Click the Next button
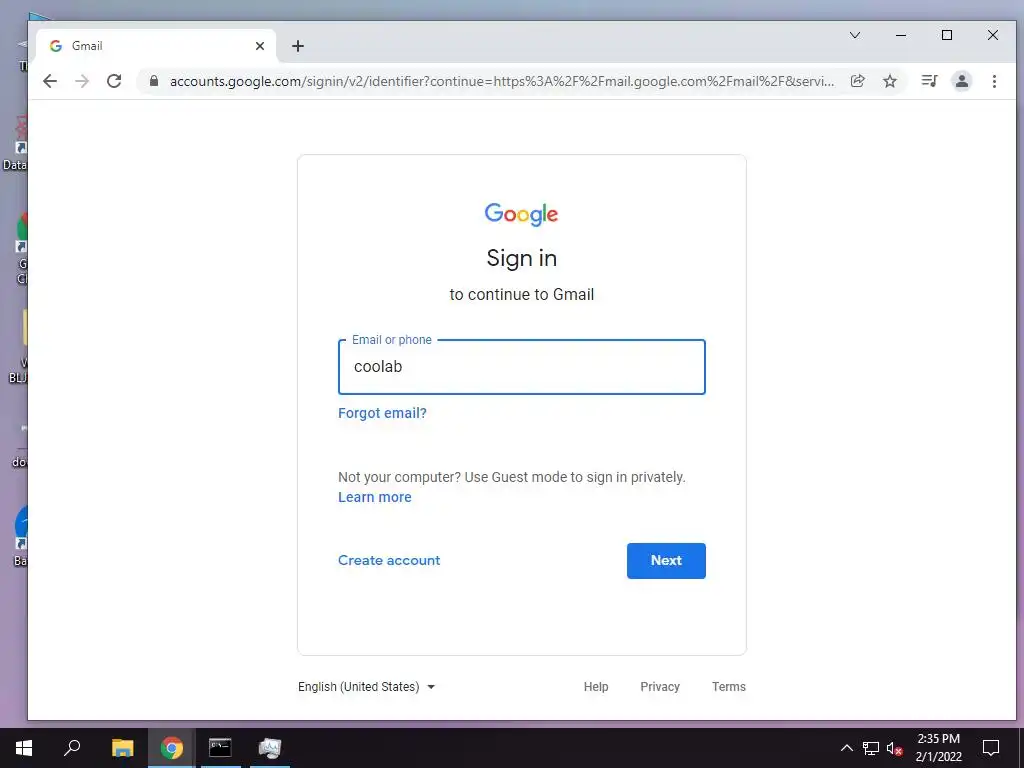Image resolution: width=1024 pixels, height=768 pixels. tap(666, 560)
